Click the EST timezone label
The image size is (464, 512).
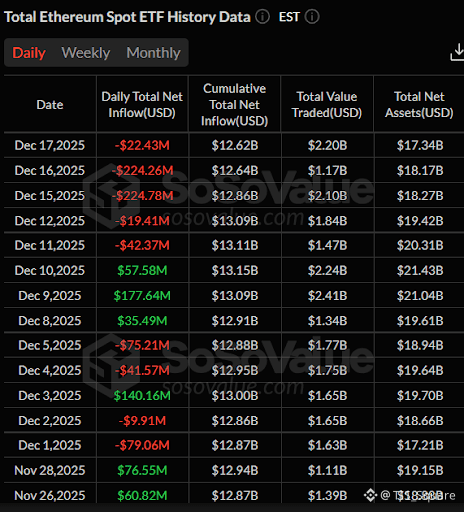pyautogui.click(x=289, y=17)
